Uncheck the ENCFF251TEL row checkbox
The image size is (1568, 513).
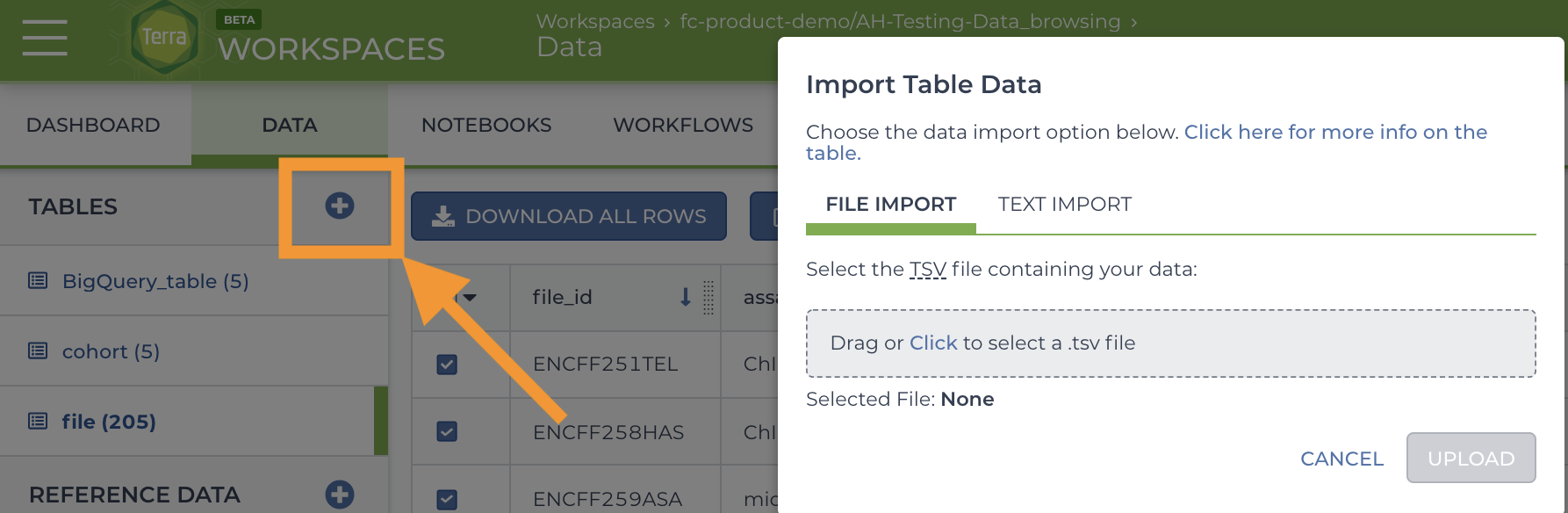click(x=447, y=365)
